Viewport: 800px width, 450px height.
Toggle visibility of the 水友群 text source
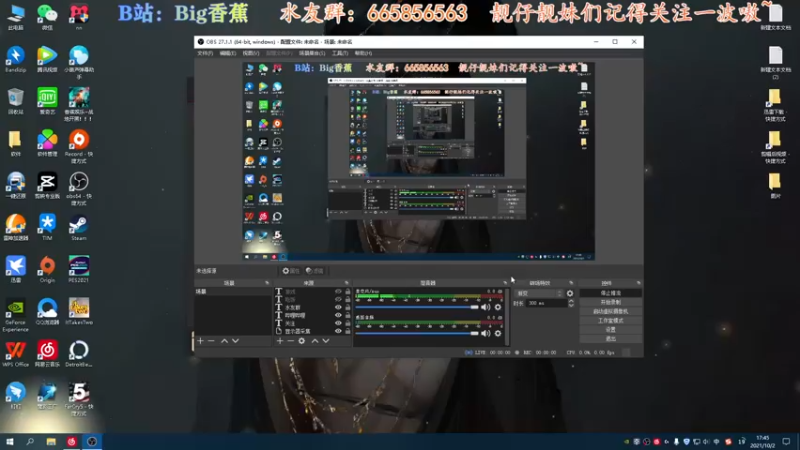(x=338, y=308)
